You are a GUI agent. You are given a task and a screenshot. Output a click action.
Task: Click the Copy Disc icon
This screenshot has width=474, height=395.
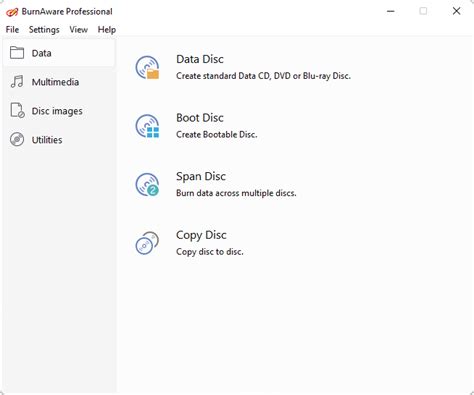[x=147, y=243]
